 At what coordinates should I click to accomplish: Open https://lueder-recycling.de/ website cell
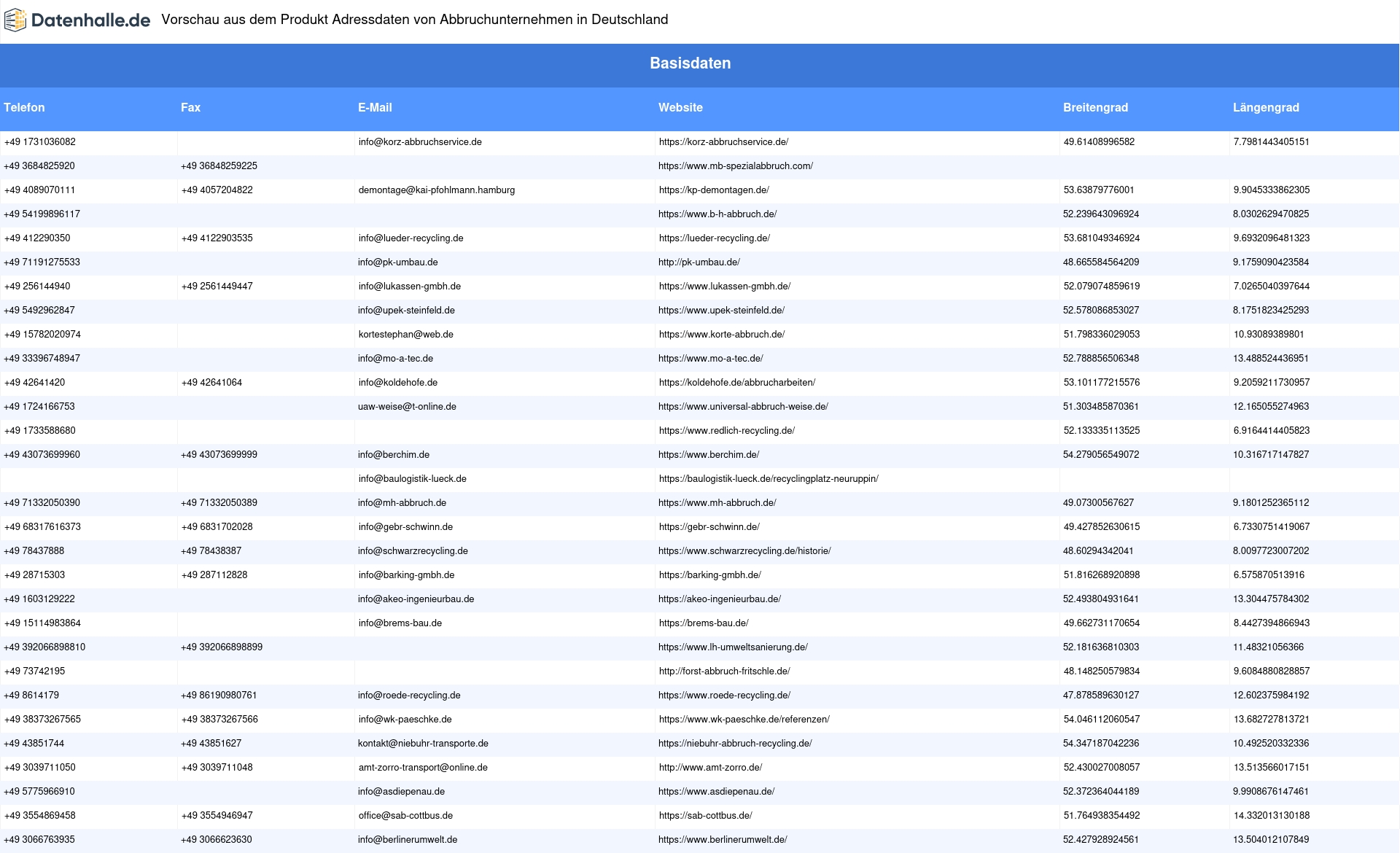[x=715, y=238]
